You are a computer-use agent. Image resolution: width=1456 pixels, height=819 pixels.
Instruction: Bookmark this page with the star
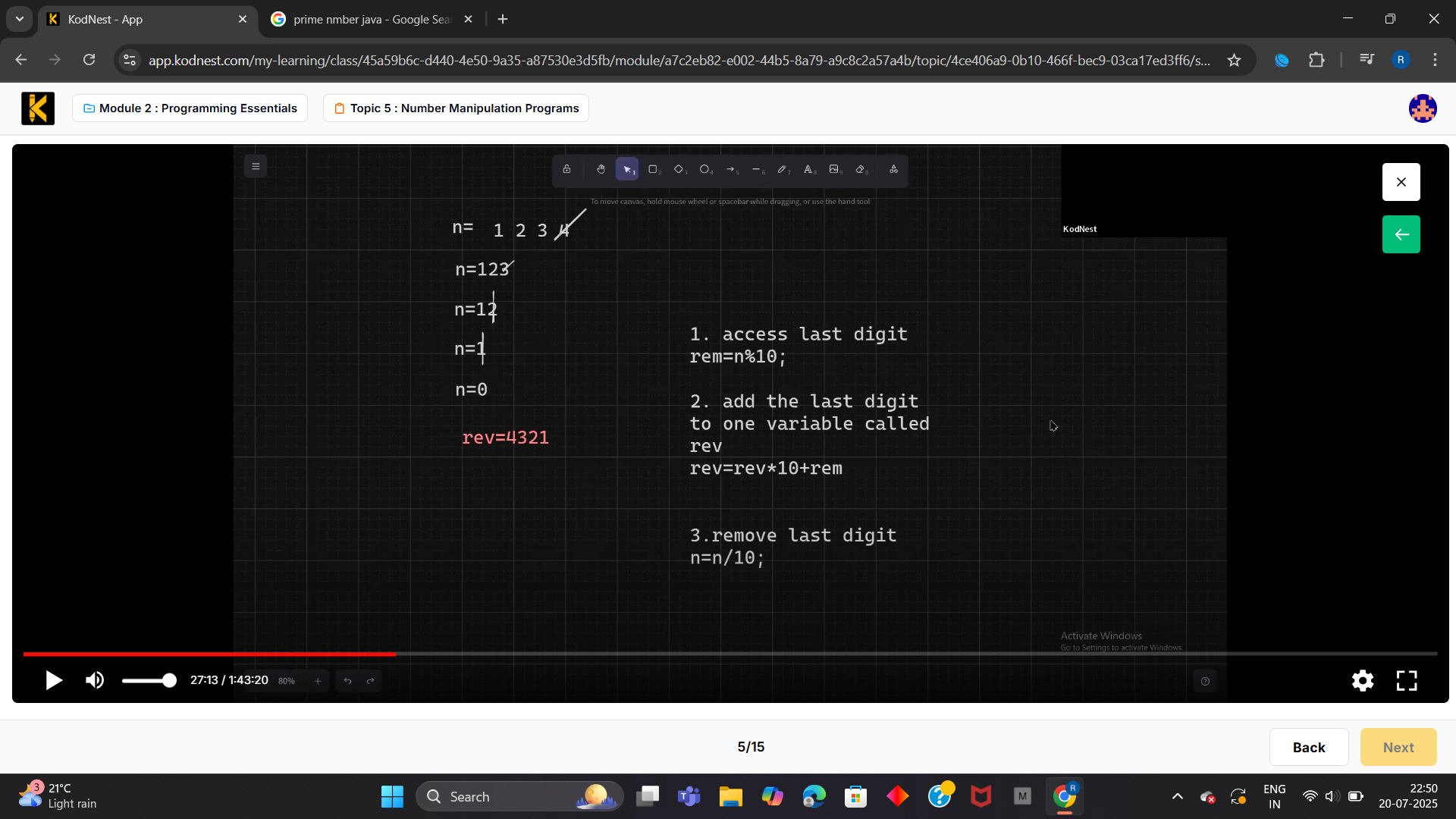click(x=1235, y=60)
